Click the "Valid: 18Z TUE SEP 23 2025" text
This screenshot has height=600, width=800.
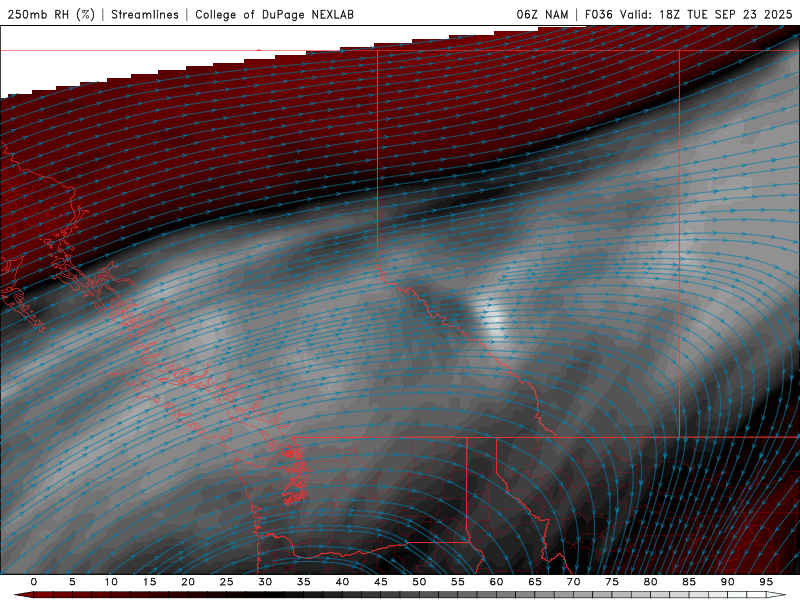point(706,14)
